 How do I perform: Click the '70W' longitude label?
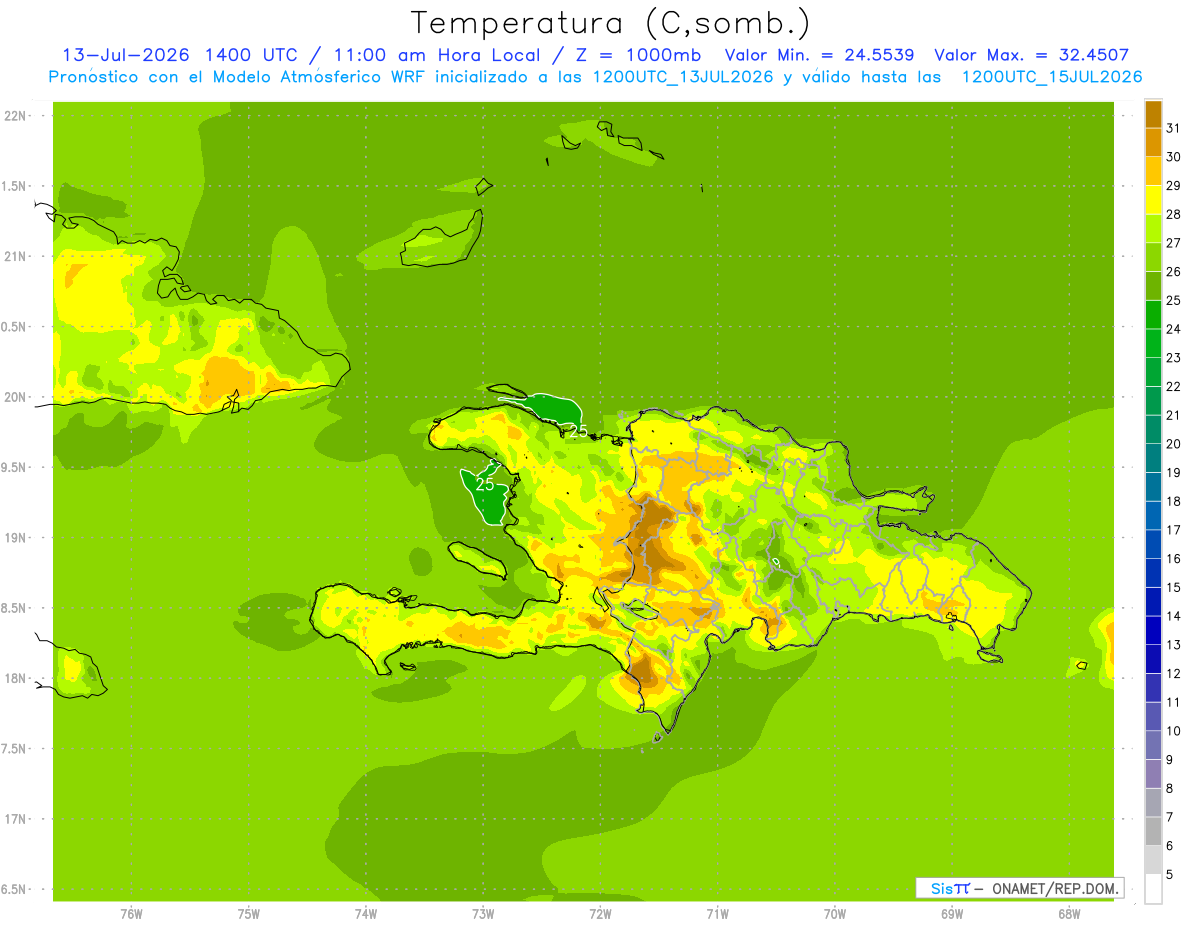(835, 914)
